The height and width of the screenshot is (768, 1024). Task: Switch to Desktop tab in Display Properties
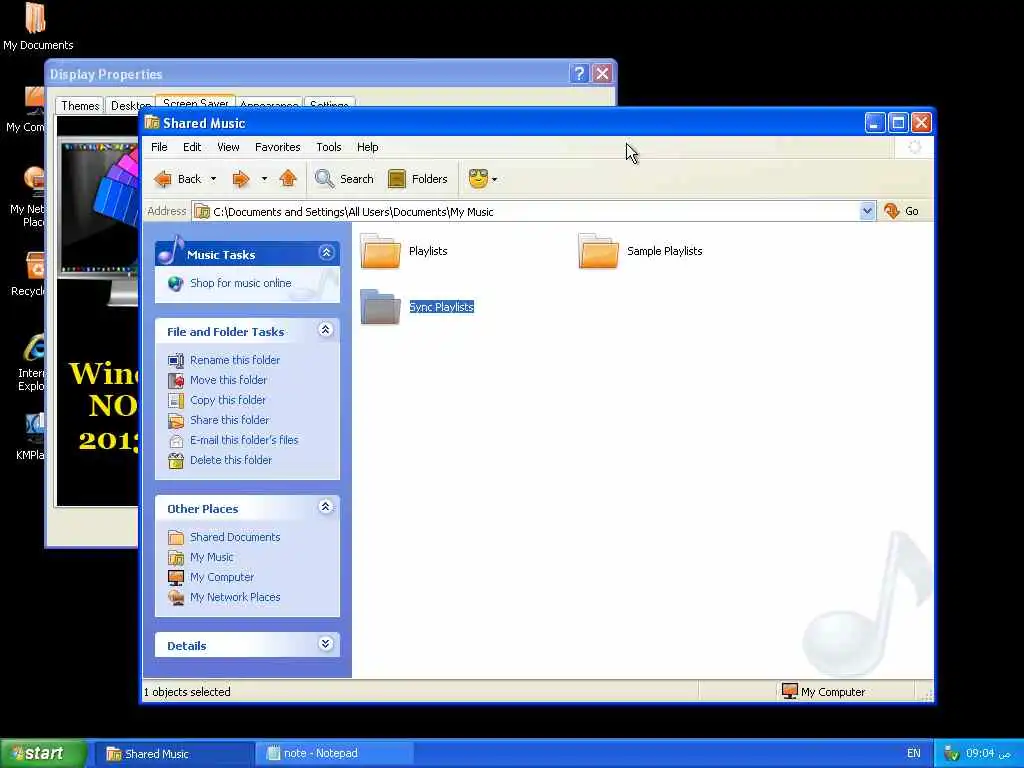point(130,106)
